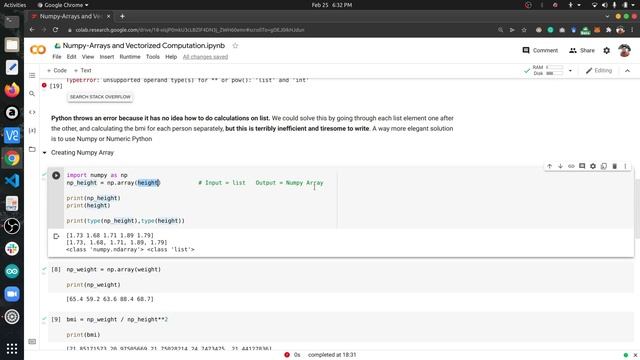Click the Activities overview button

(x=15, y=5)
